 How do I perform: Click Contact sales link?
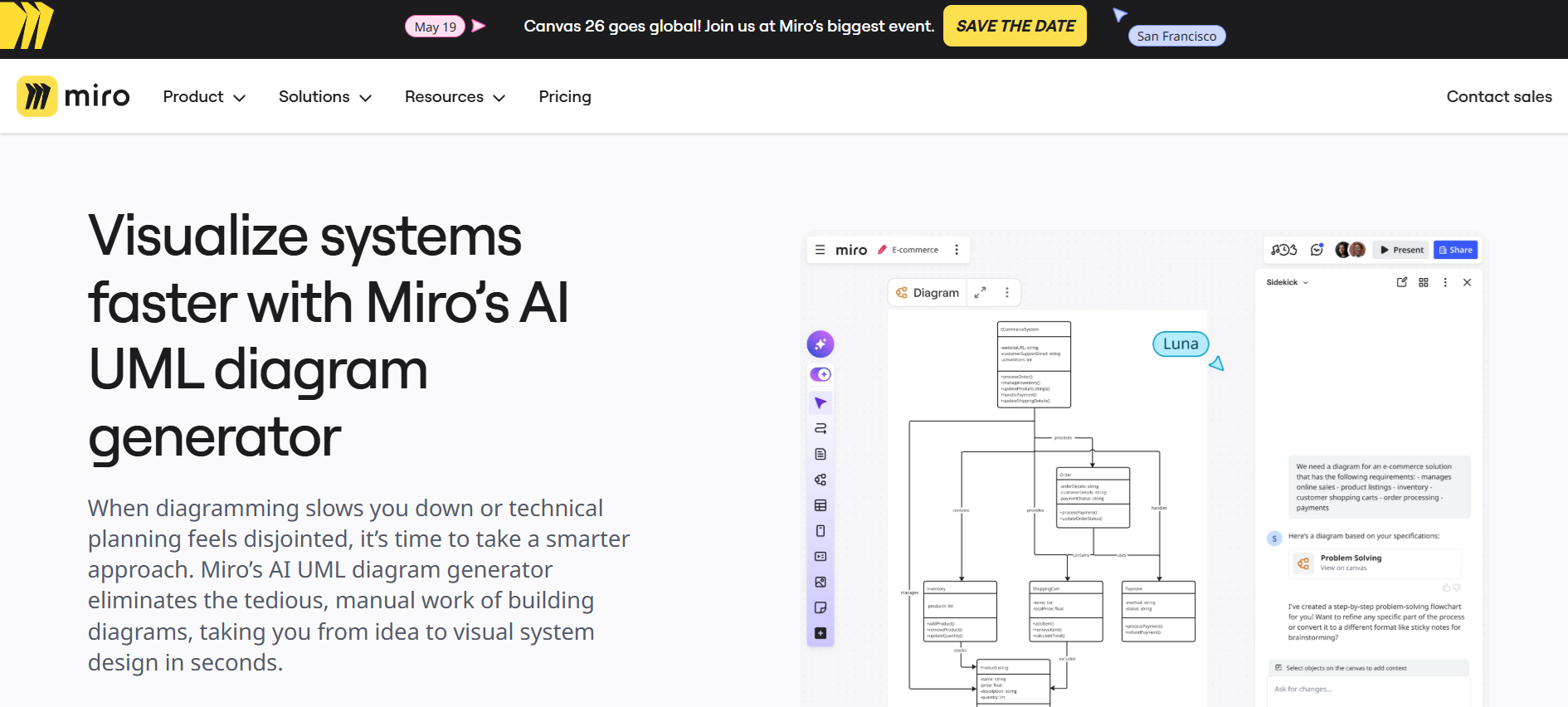(1499, 96)
